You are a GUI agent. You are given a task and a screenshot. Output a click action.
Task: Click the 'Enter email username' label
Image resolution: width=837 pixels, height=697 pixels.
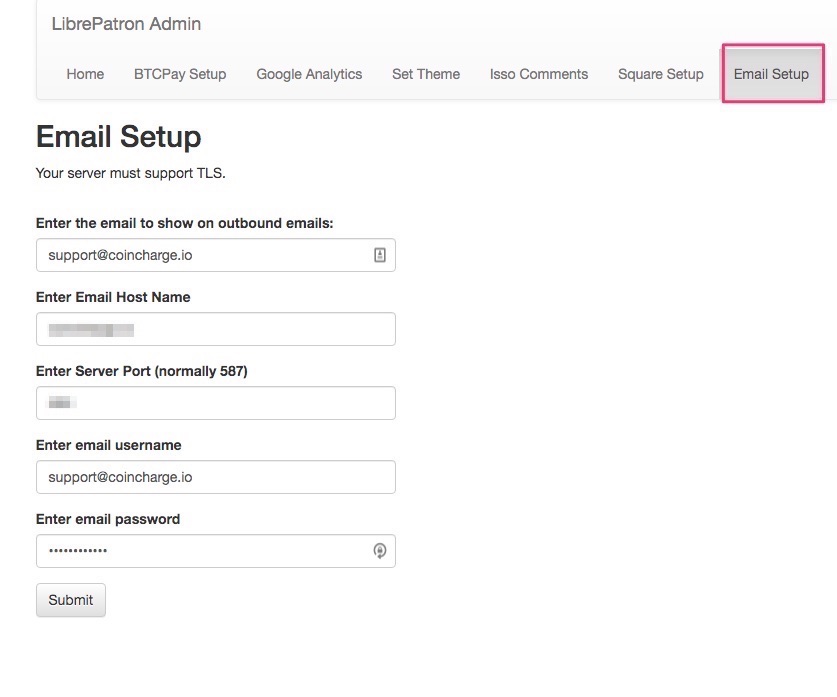coord(108,445)
